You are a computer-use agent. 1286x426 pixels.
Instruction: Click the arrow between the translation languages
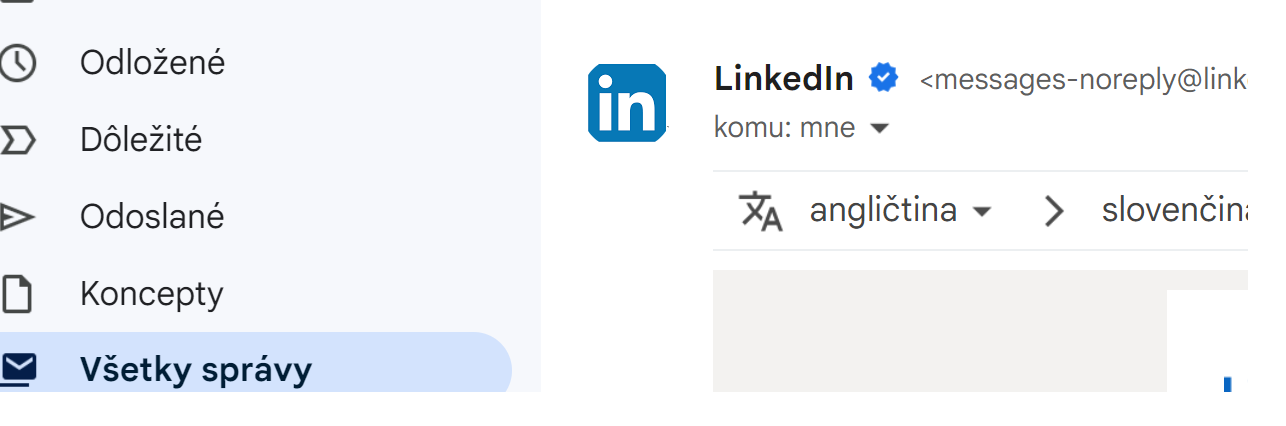point(1053,211)
